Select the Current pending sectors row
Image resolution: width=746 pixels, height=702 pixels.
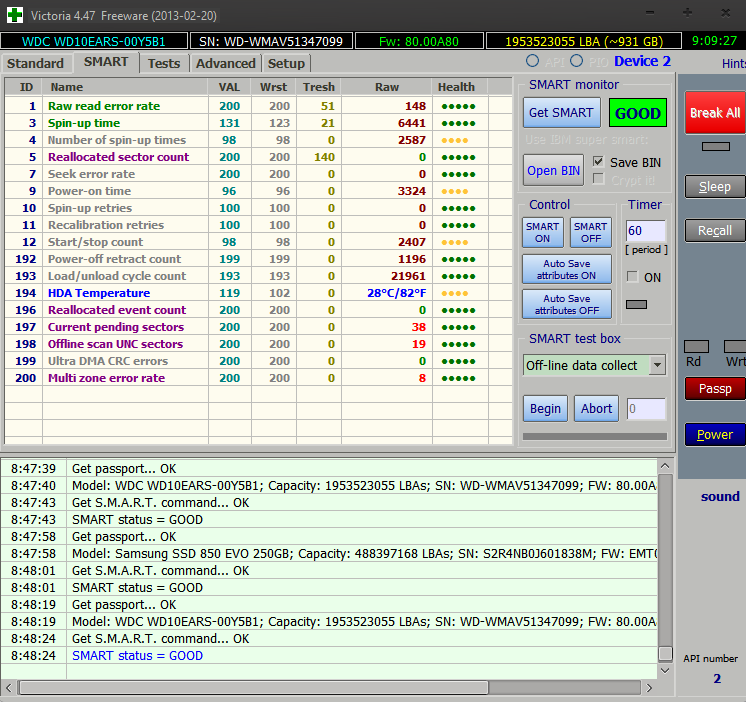coord(258,327)
